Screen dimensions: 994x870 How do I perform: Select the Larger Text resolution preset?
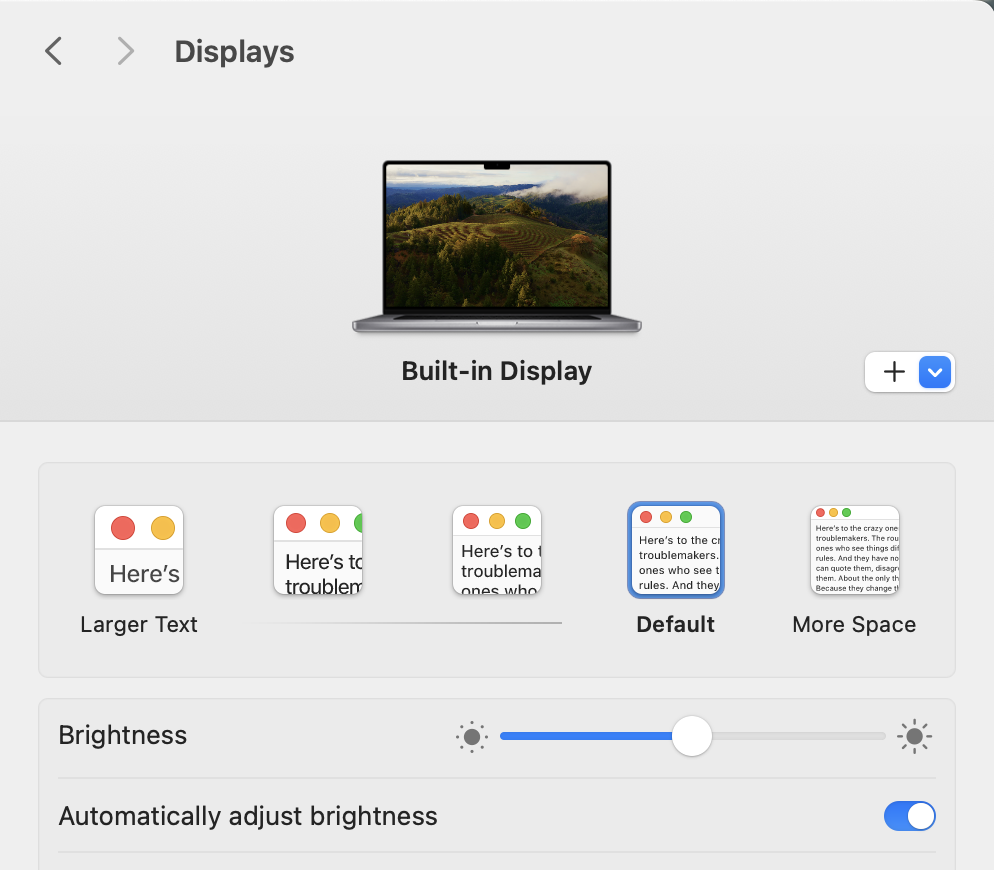coord(139,550)
